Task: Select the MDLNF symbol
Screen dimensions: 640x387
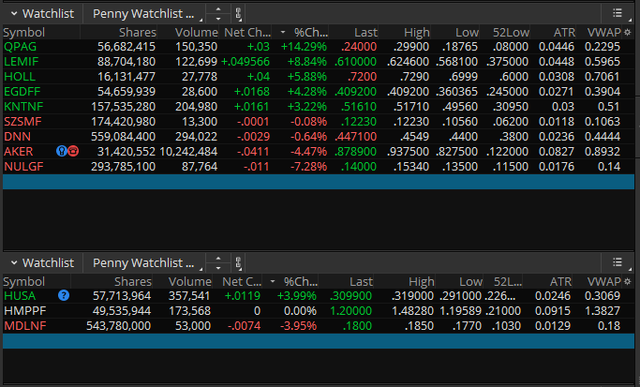Action: coord(25,326)
